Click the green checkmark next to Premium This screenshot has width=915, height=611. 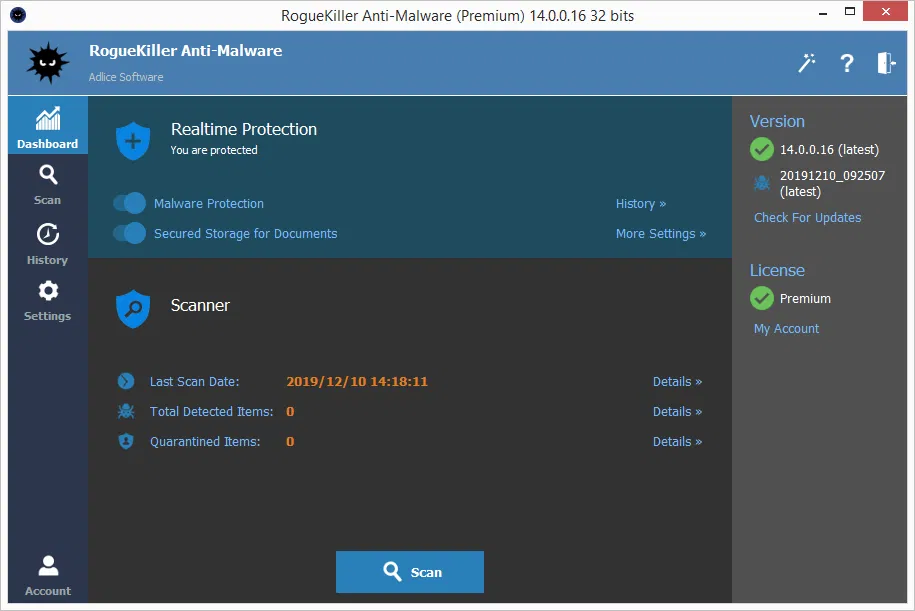click(x=762, y=298)
